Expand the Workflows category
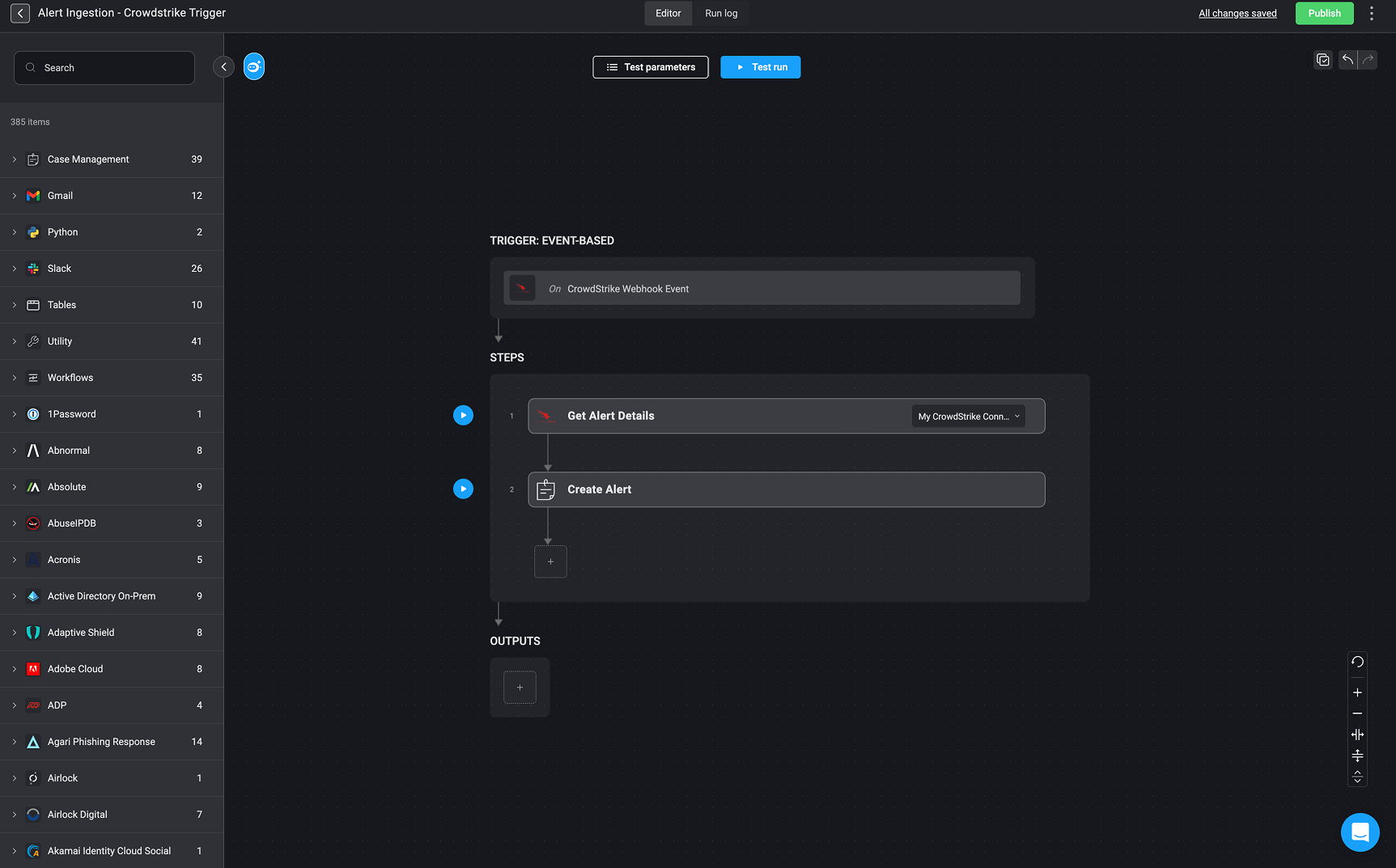Screen dimensions: 1396x868 click(x=15, y=378)
